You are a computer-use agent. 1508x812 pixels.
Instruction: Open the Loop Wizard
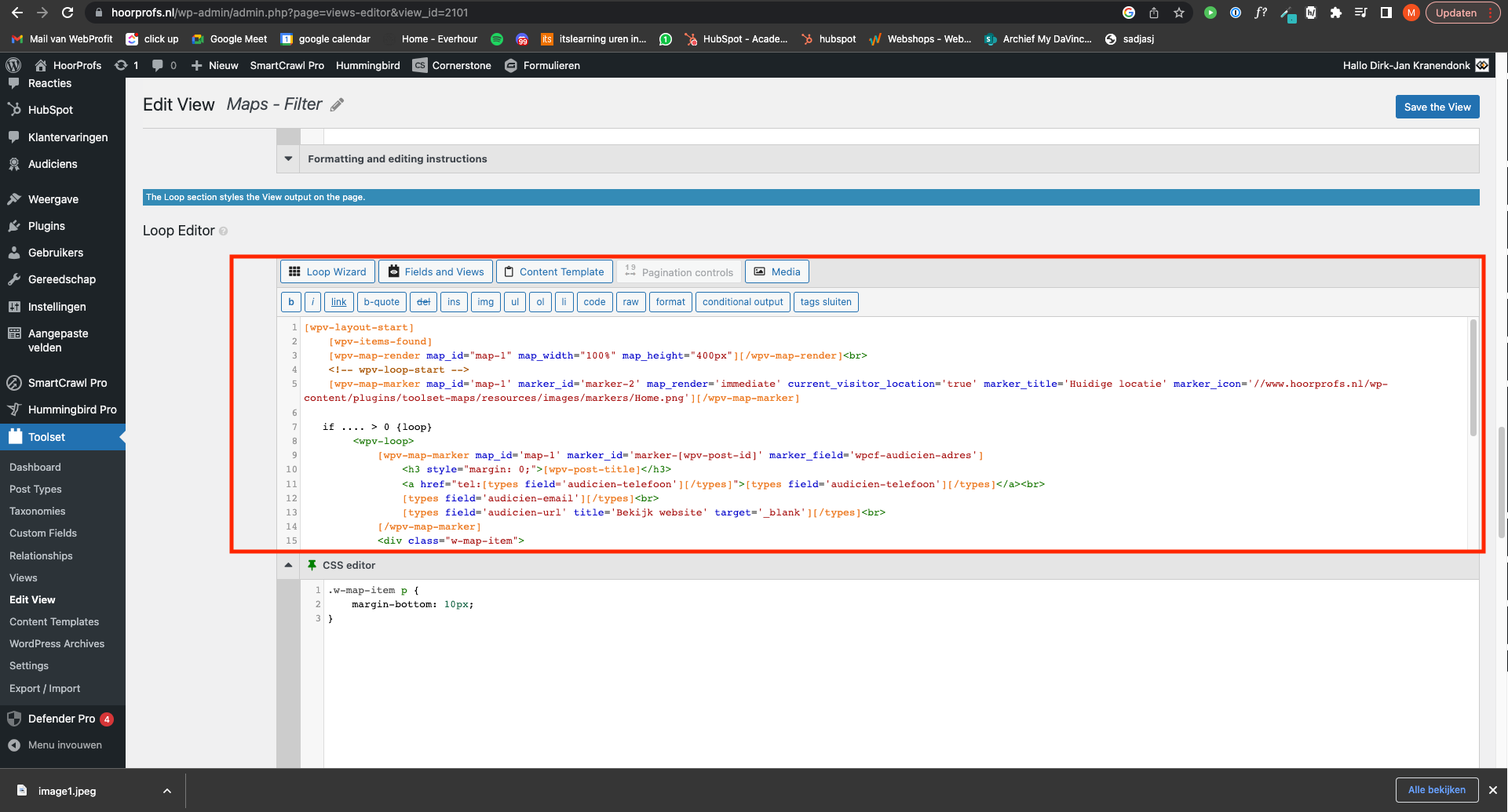point(327,271)
